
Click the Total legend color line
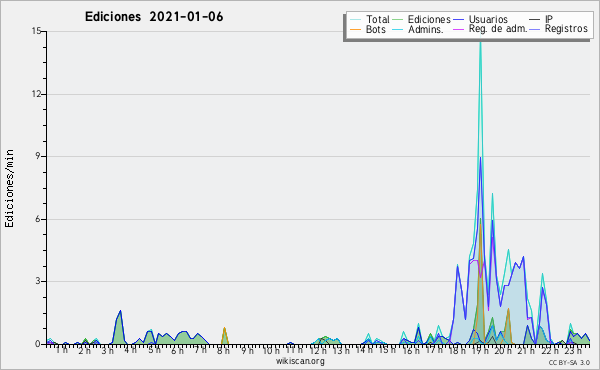click(355, 20)
